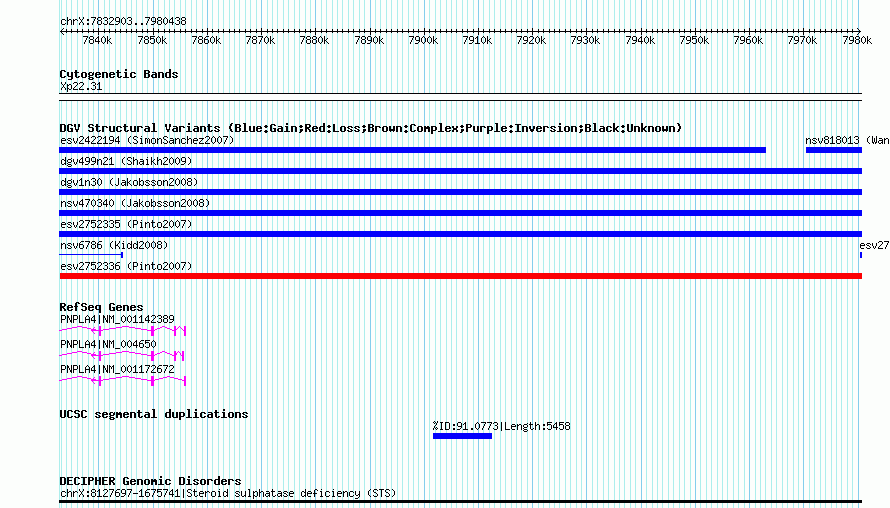Select the DGV Structural Variants track heading
Viewport: 890px width, 508px height.
click(371, 128)
